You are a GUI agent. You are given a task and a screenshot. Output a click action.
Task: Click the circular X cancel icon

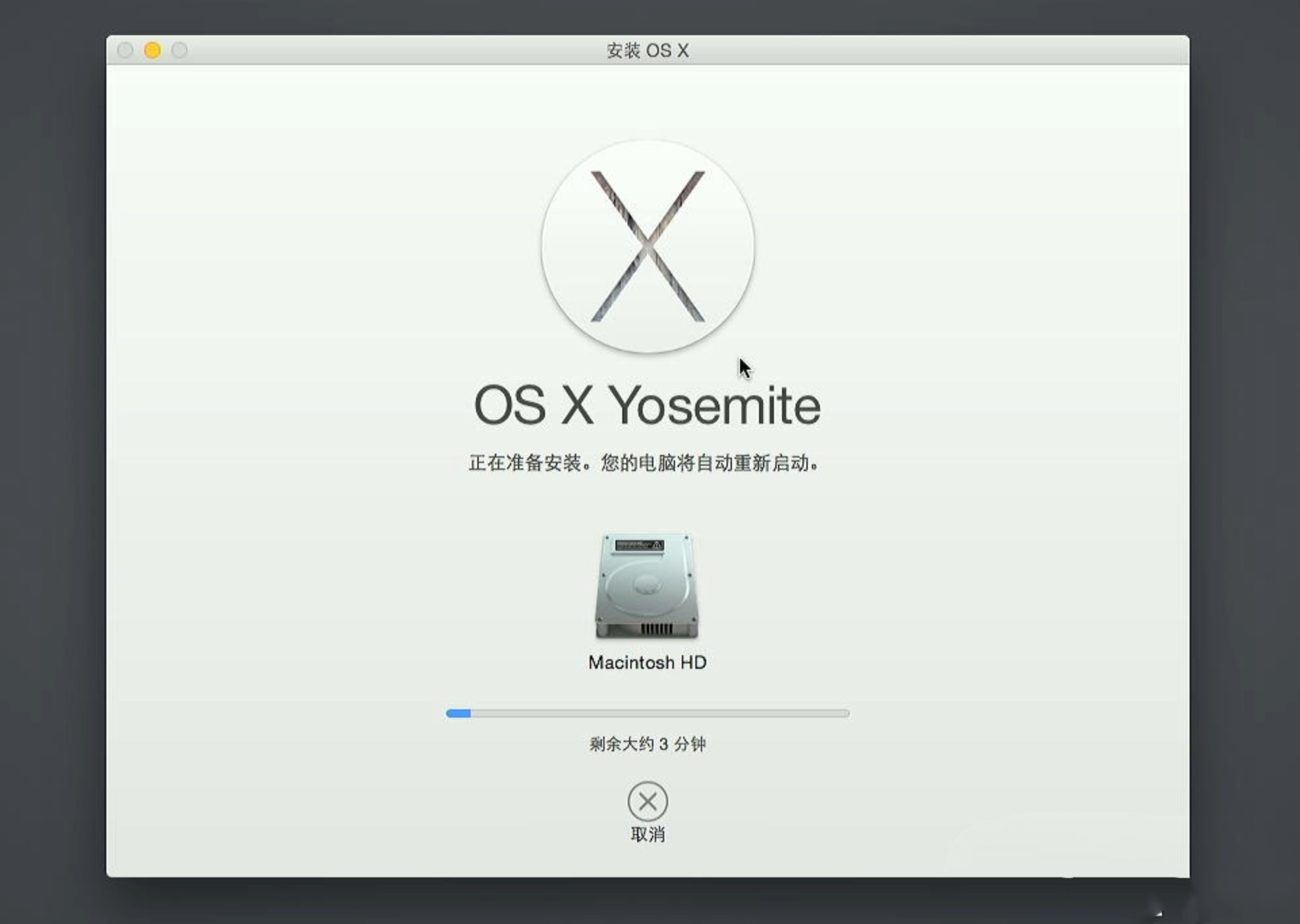pyautogui.click(x=647, y=801)
